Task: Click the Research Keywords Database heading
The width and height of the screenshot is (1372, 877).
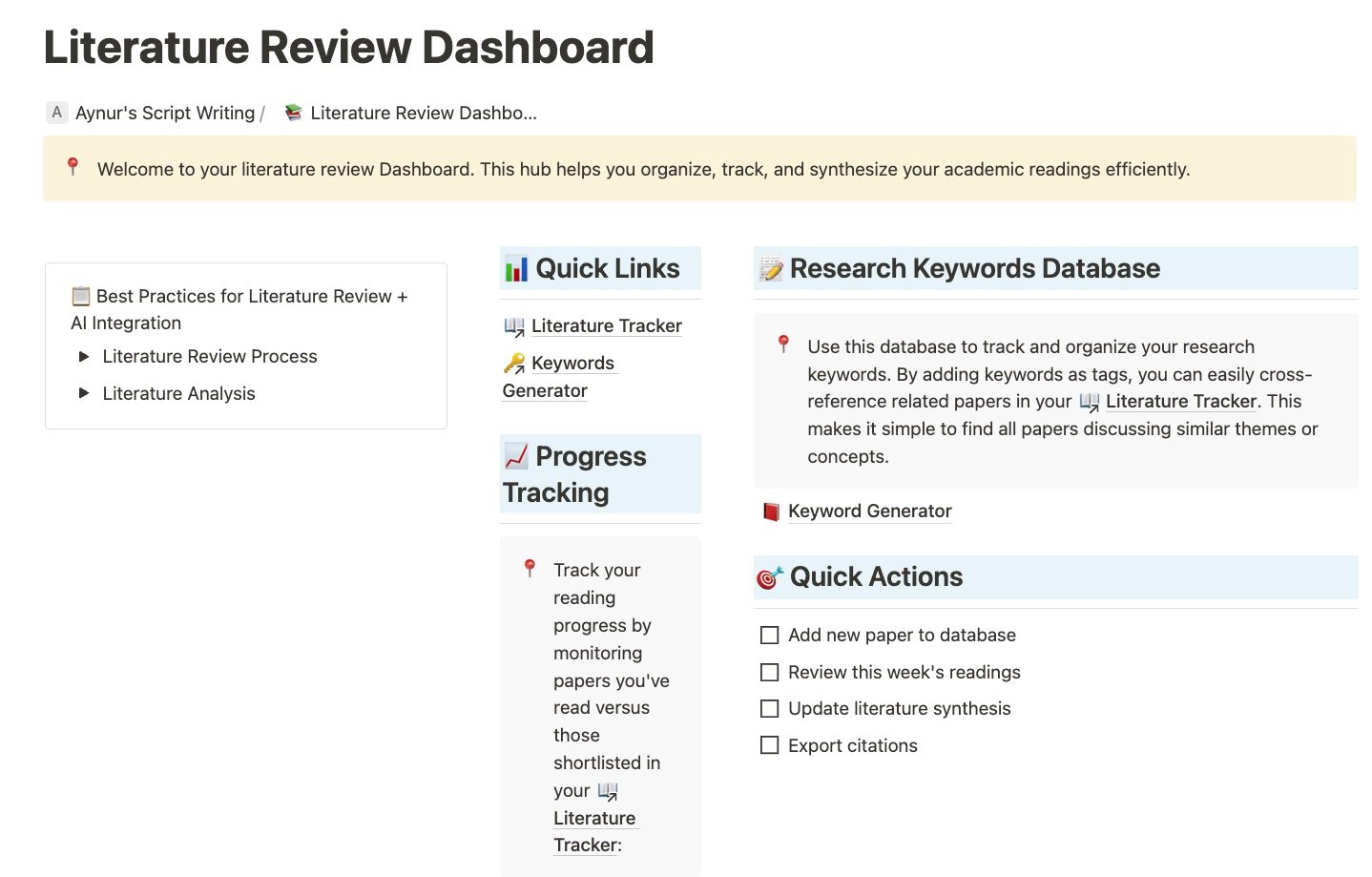Action: tap(975, 269)
